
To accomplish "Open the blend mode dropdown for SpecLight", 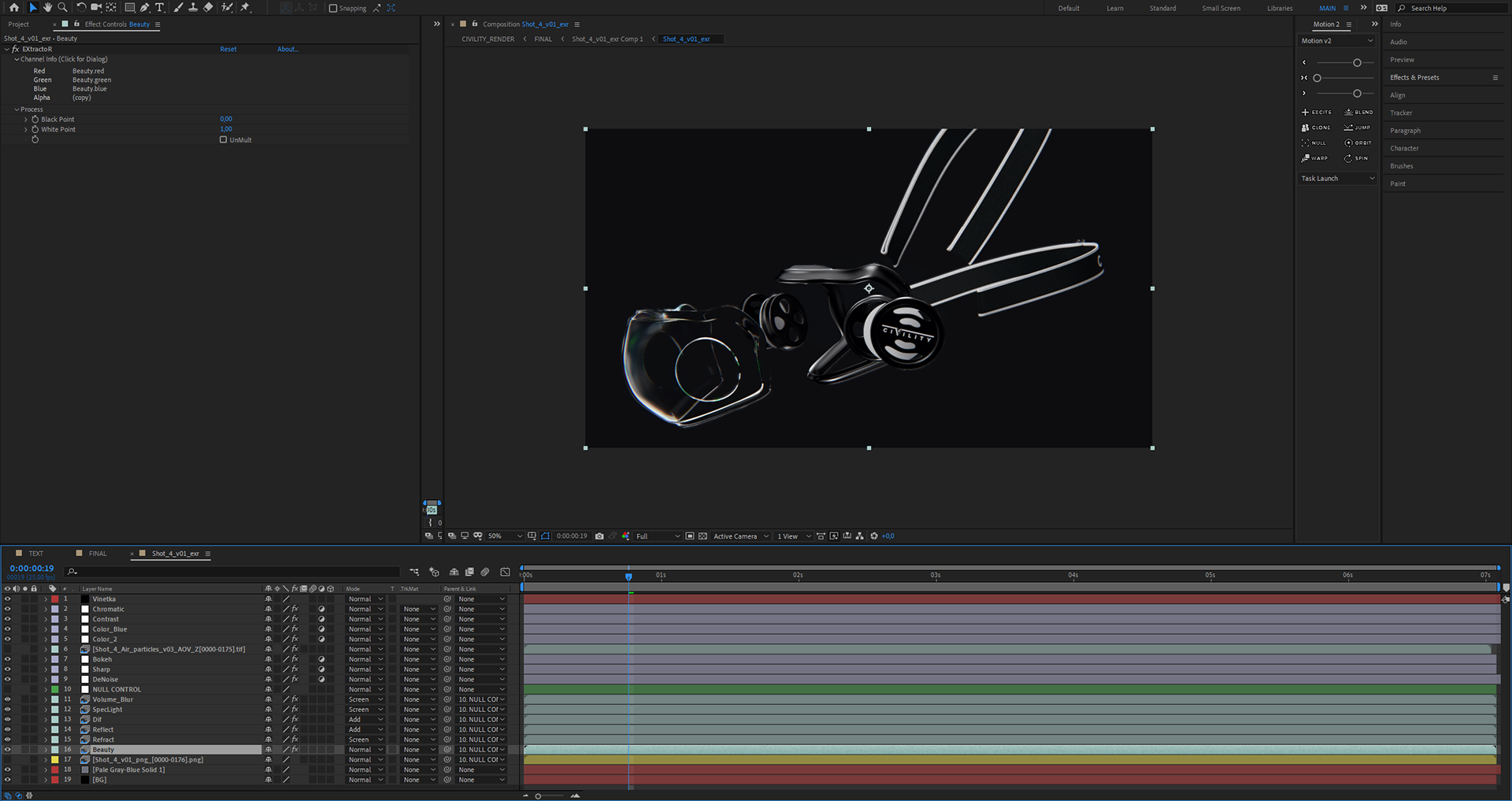I will [365, 710].
